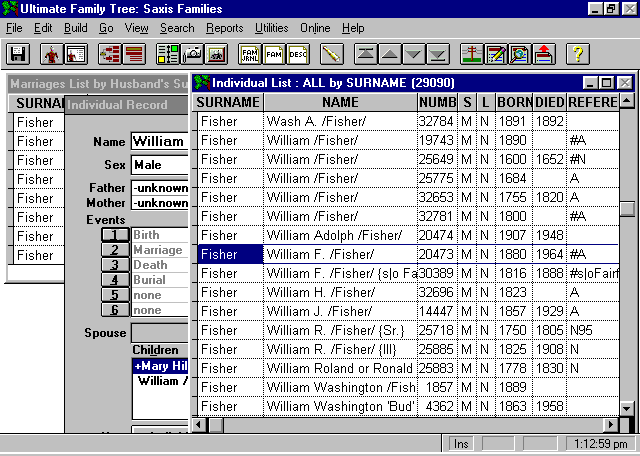This screenshot has width=640, height=456.
Task: Select the Wash A. /Fisher/ row
Action: point(408,121)
